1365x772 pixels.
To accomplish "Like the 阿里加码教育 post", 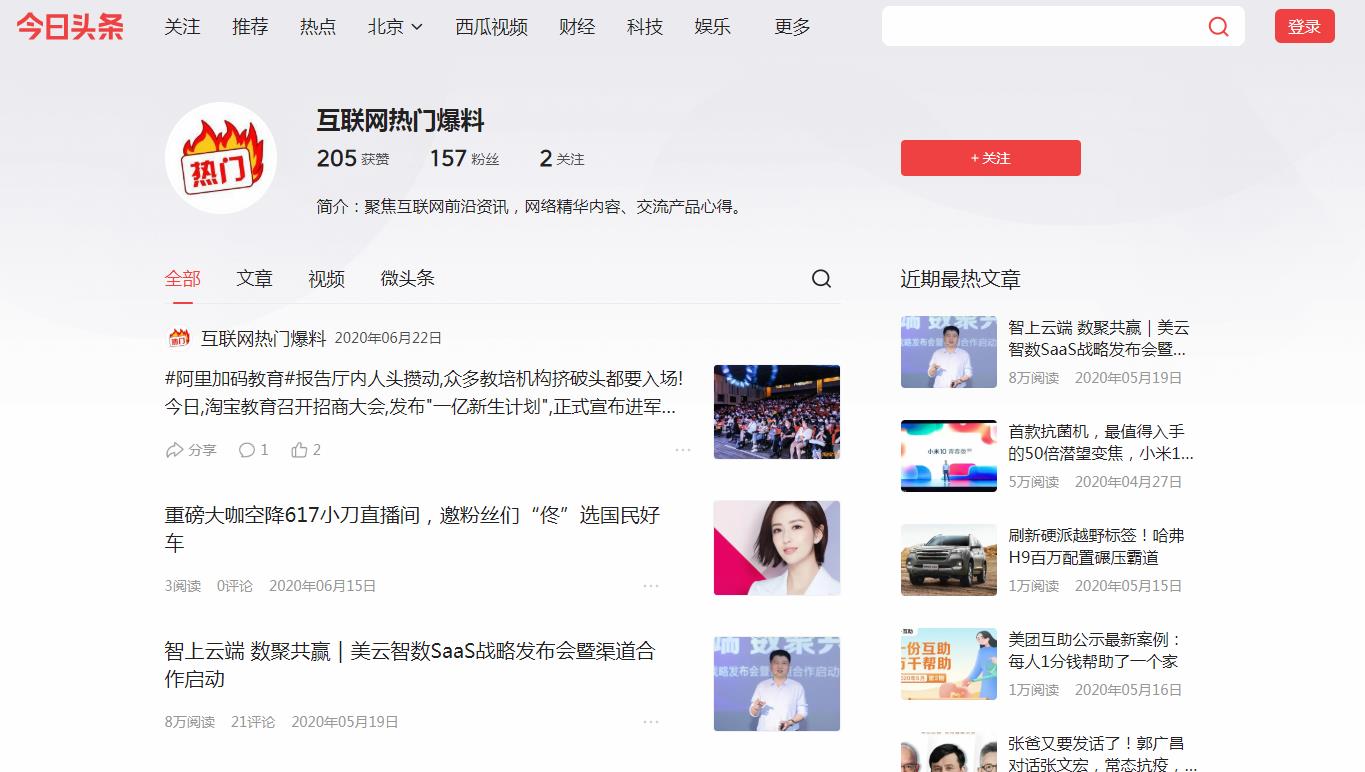I will point(306,450).
